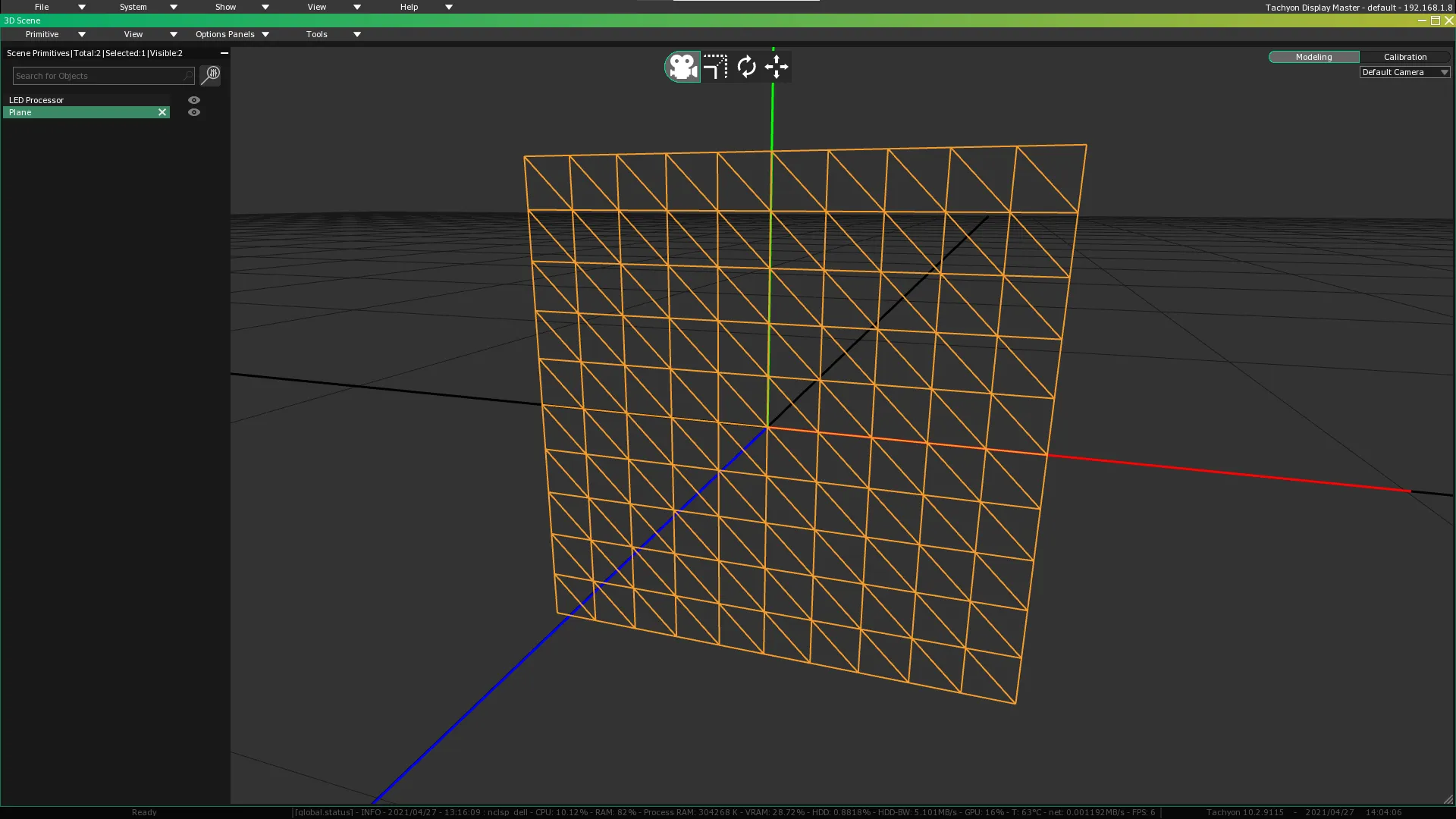1456x819 pixels.
Task: Click the filter search magnifier icon
Action: [x=210, y=75]
